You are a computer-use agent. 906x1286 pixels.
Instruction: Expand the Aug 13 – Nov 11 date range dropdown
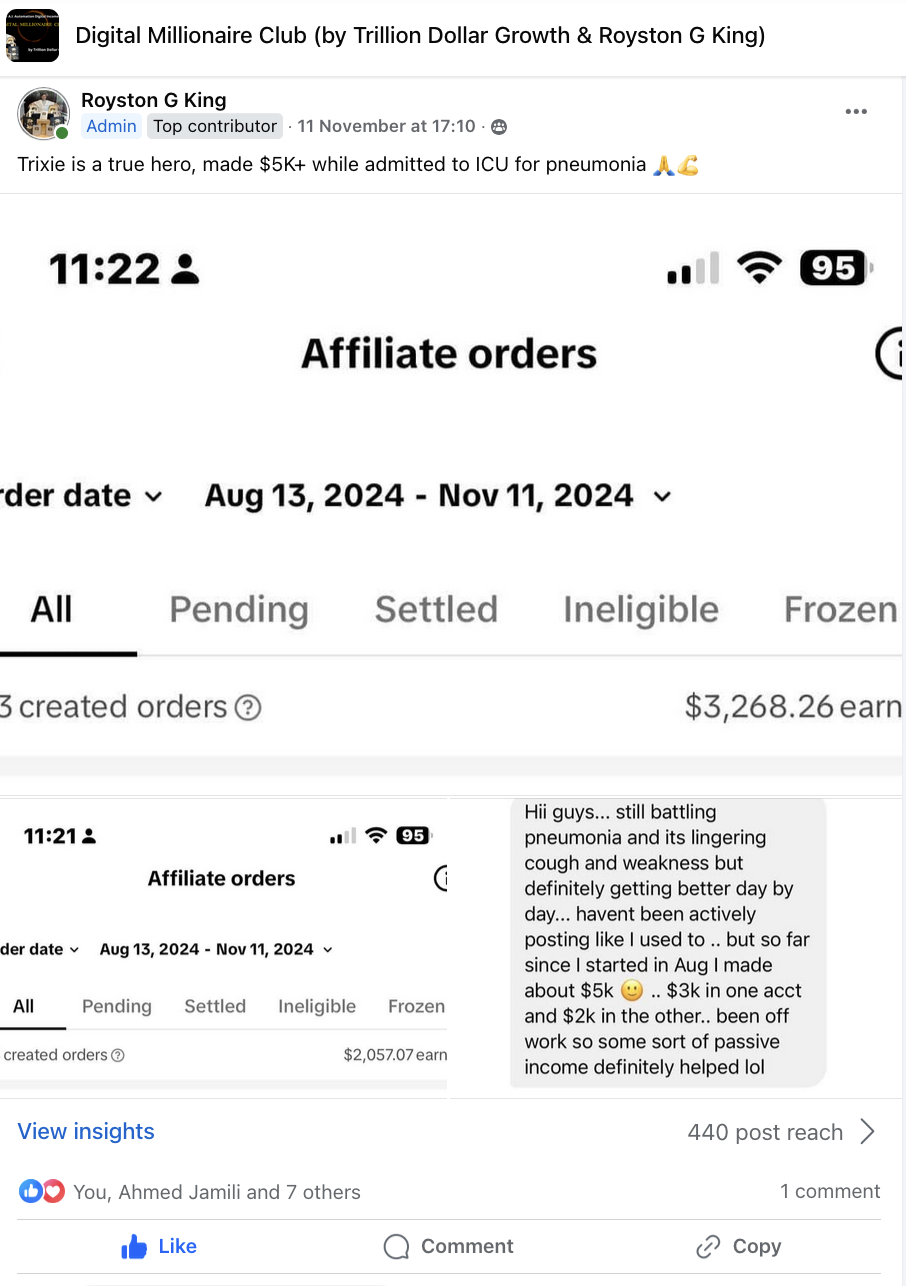coord(662,496)
